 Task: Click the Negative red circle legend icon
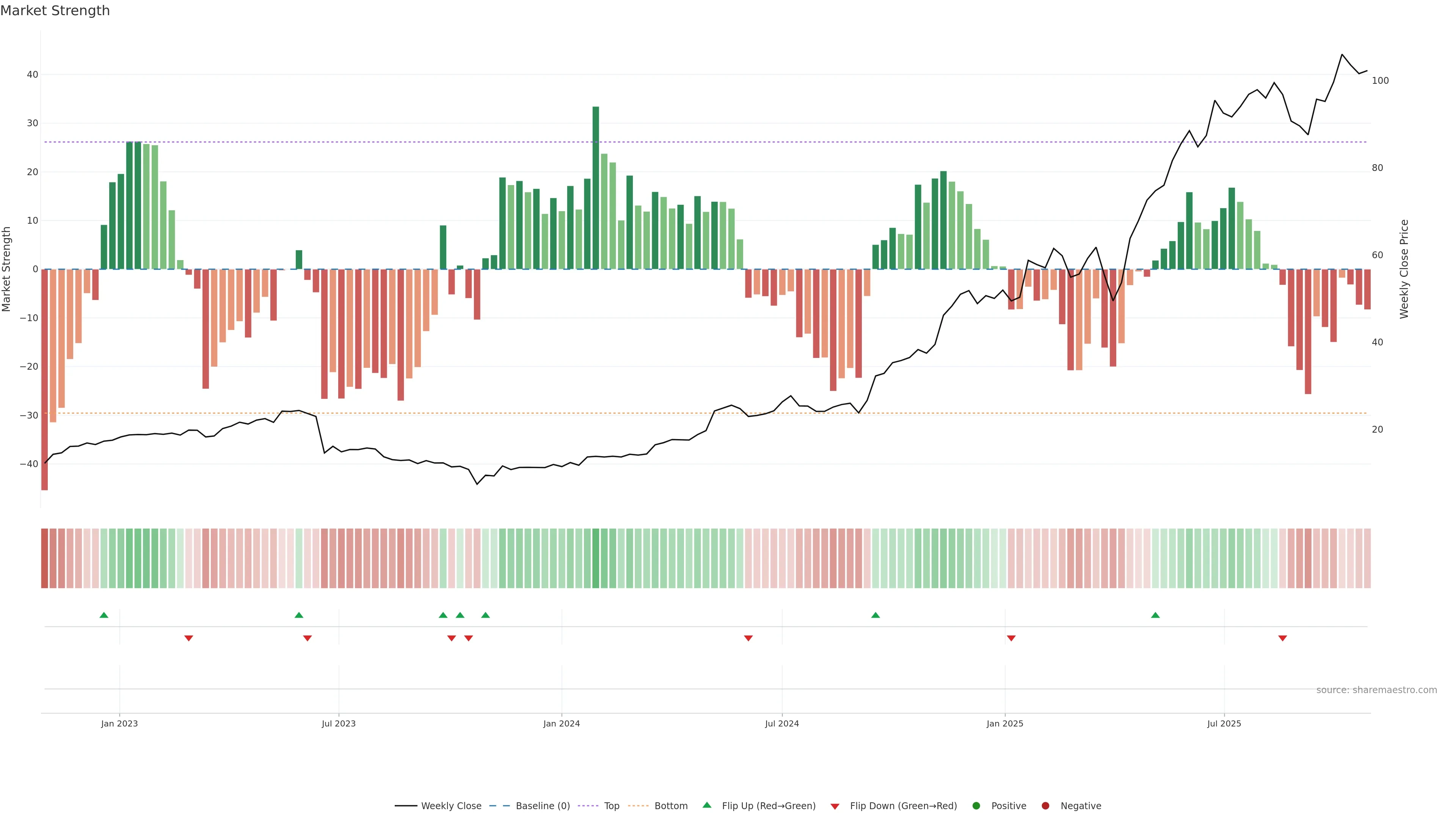pyautogui.click(x=1045, y=806)
